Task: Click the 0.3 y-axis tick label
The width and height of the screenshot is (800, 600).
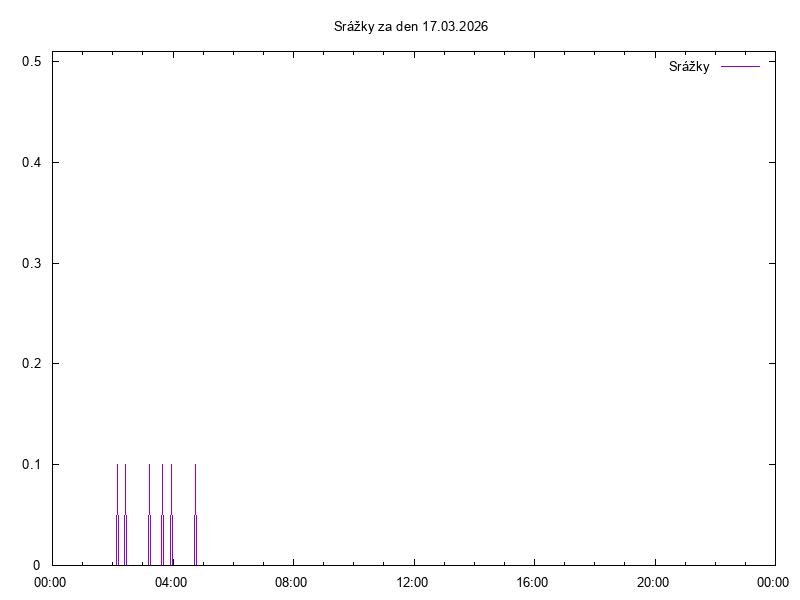Action: click(31, 264)
